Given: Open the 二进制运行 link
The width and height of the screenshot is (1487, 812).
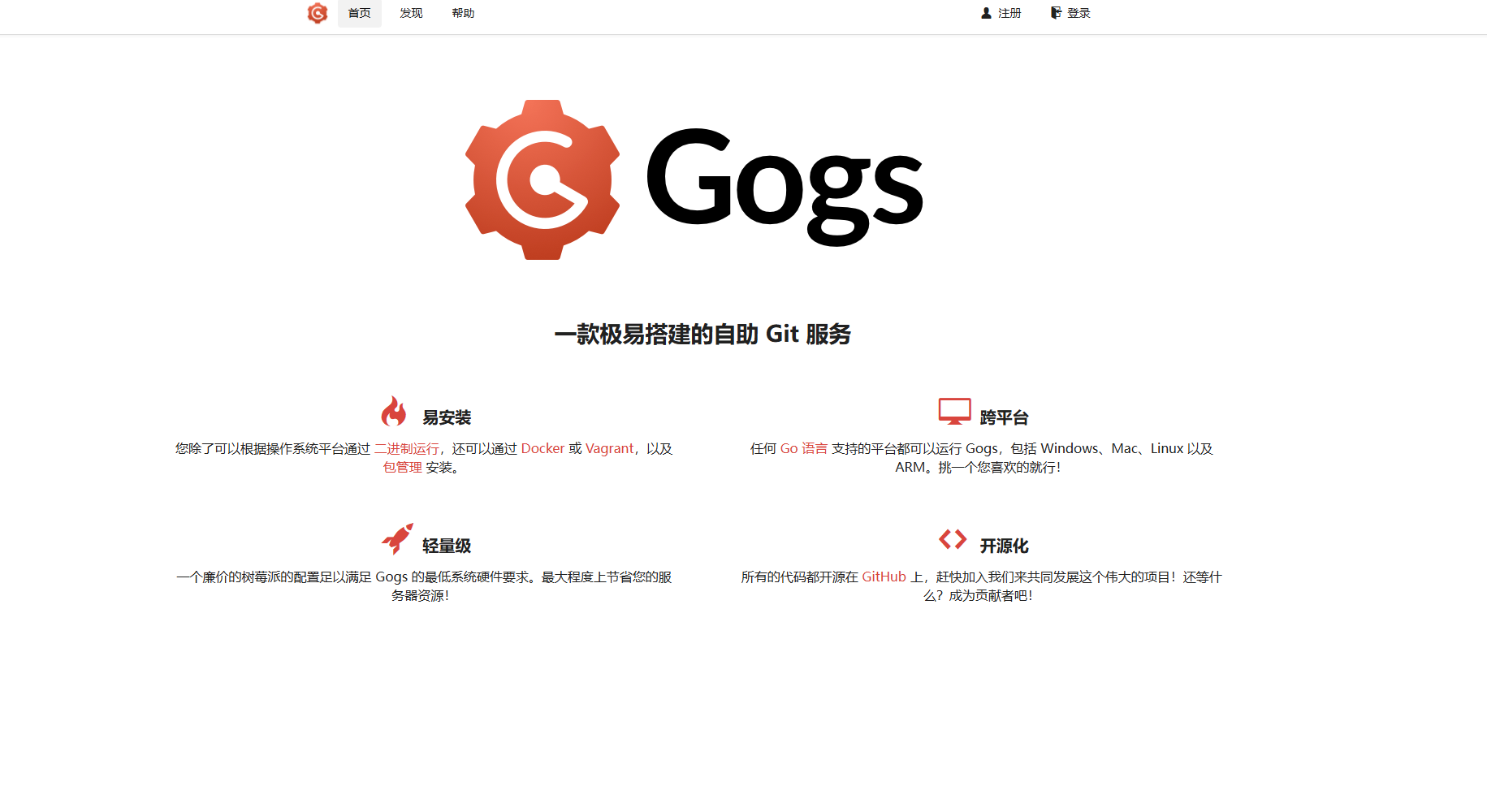Looking at the screenshot, I should tap(406, 448).
